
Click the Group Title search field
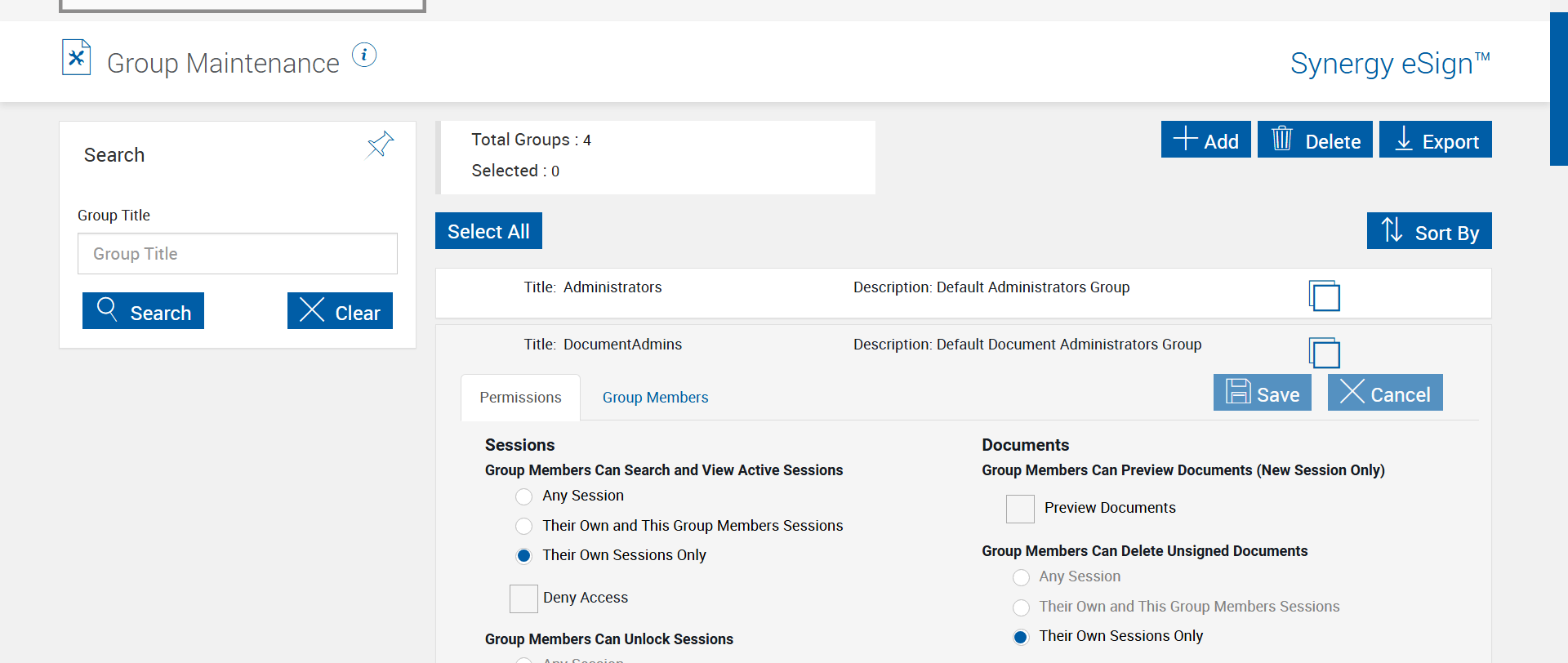coord(237,254)
